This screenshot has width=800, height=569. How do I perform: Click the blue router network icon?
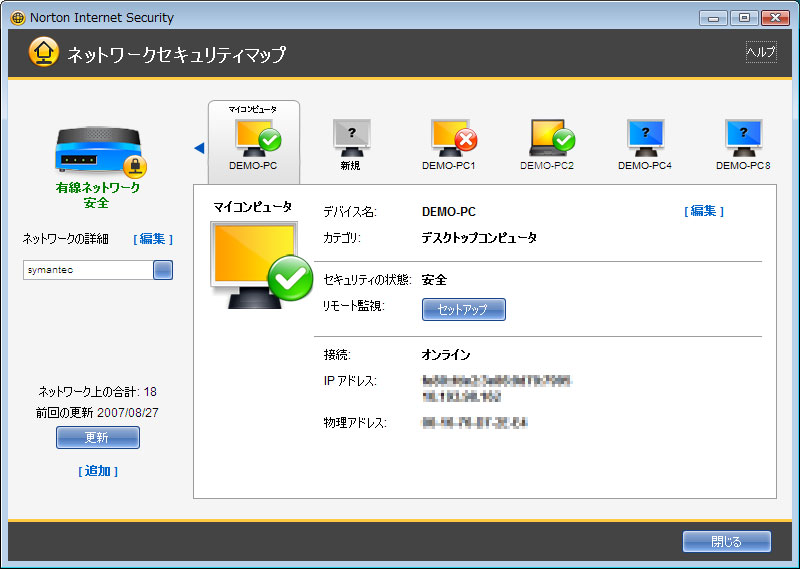click(x=101, y=151)
